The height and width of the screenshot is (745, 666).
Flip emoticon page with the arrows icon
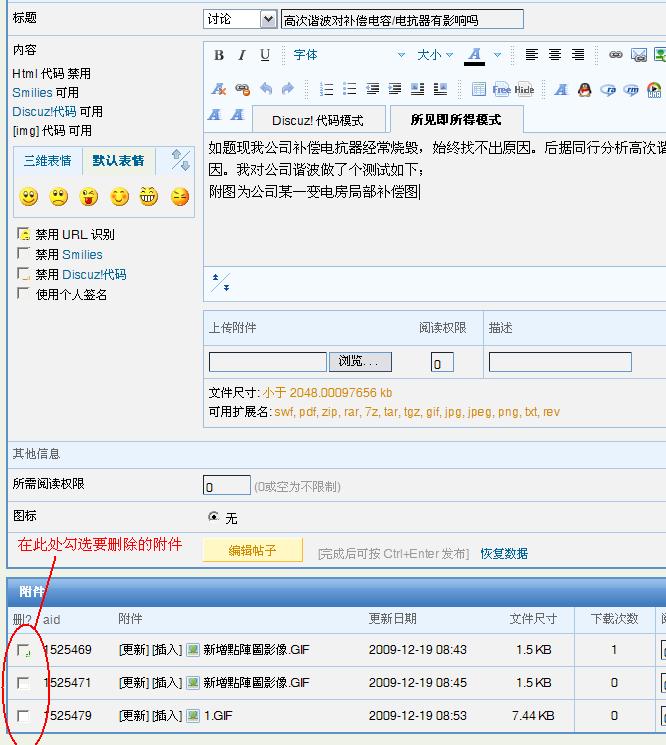pos(181,160)
